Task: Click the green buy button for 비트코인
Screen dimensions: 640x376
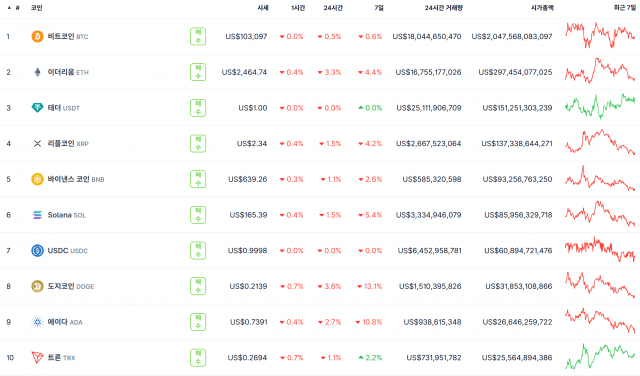Action: (x=198, y=36)
